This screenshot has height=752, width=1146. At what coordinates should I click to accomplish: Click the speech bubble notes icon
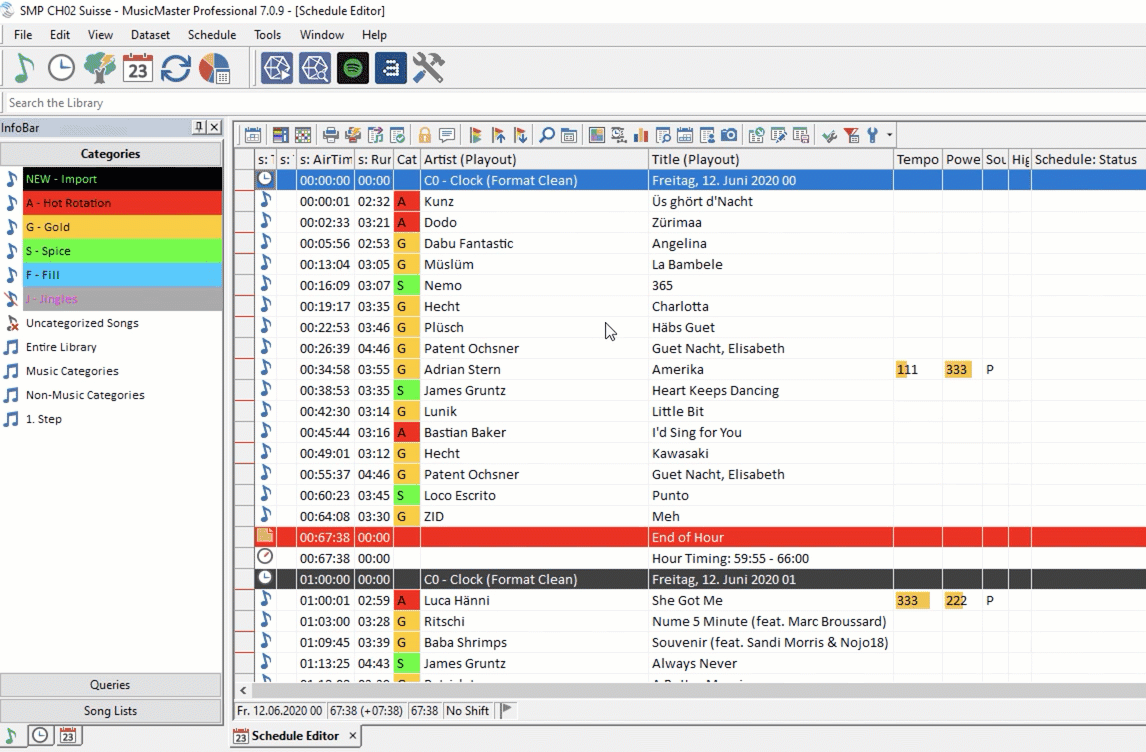point(447,135)
